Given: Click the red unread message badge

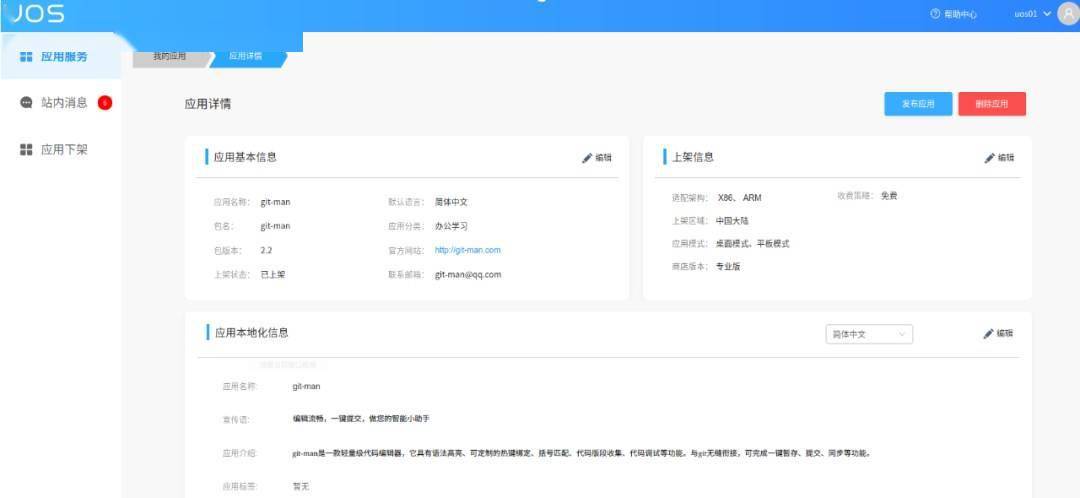Looking at the screenshot, I should click(x=105, y=103).
